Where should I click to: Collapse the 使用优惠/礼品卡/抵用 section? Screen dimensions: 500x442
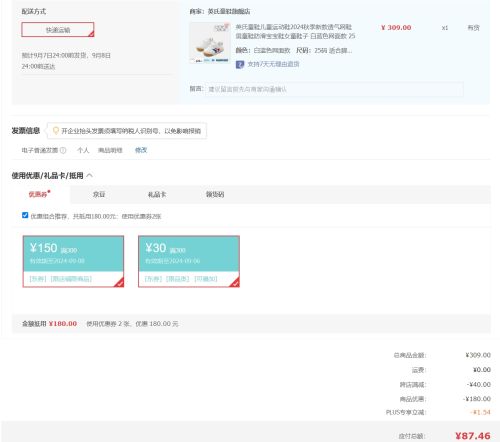90,175
